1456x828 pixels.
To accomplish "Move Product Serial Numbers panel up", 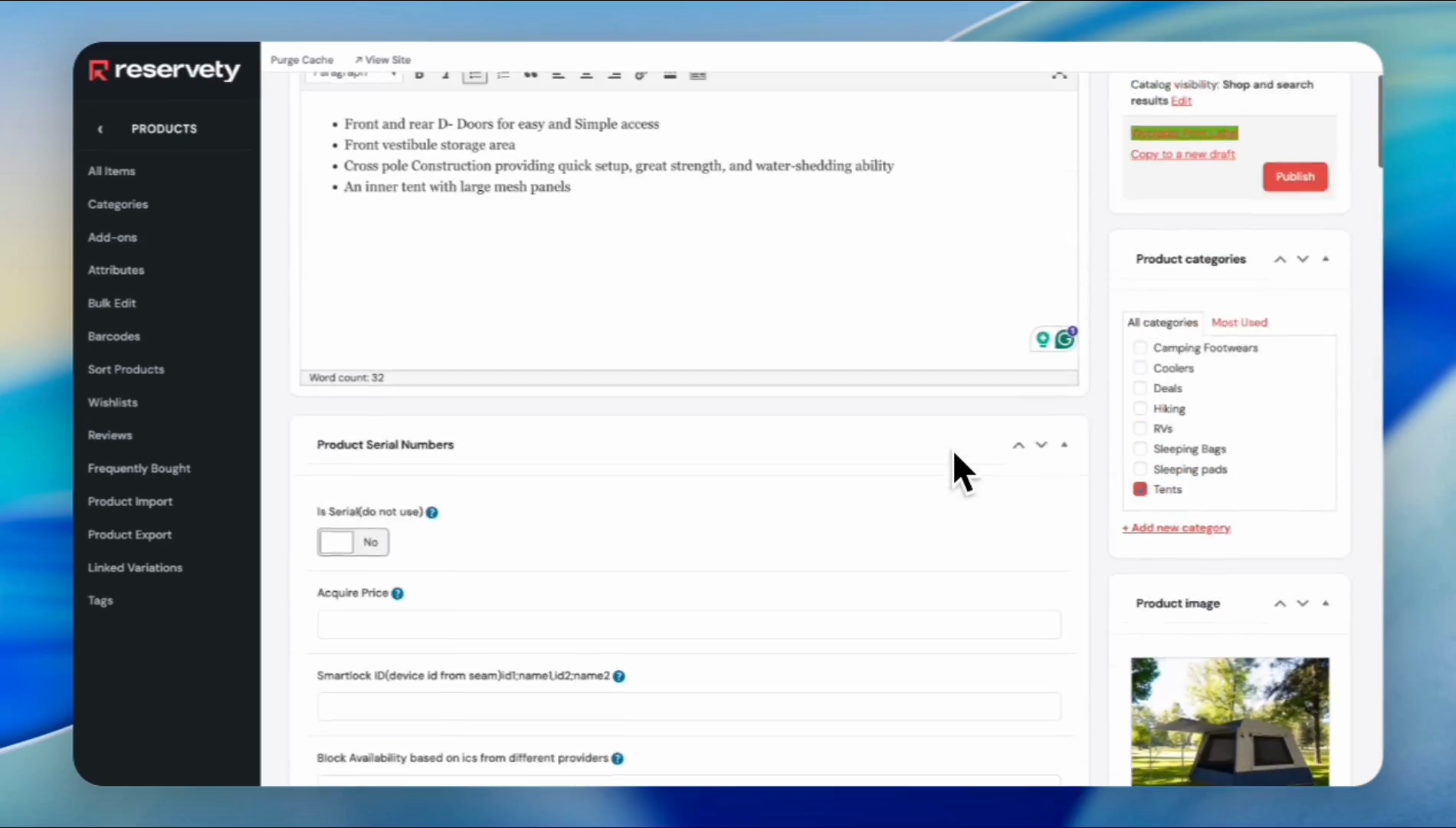I will click(x=1018, y=445).
